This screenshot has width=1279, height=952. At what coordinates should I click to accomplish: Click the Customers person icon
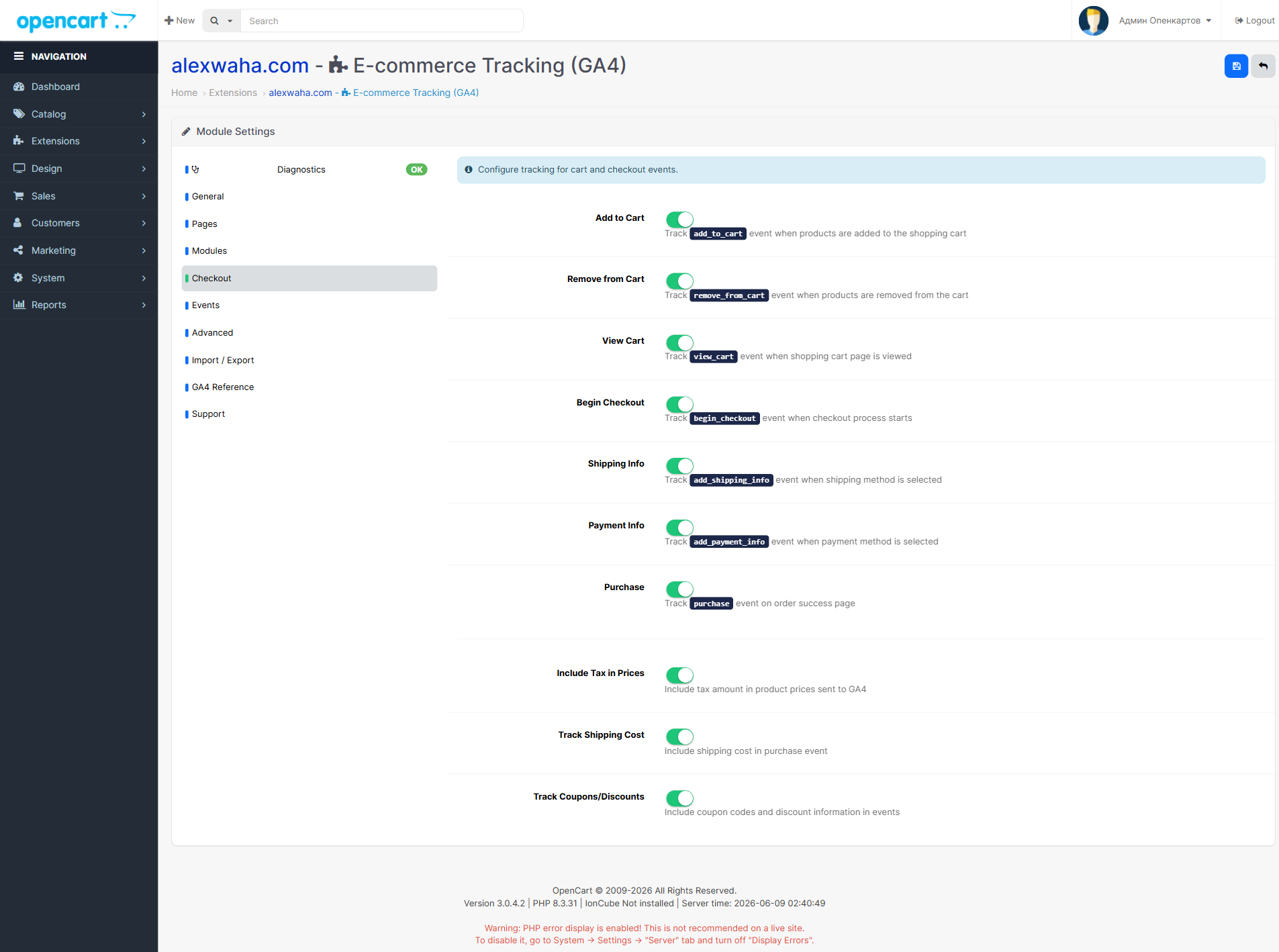19,223
